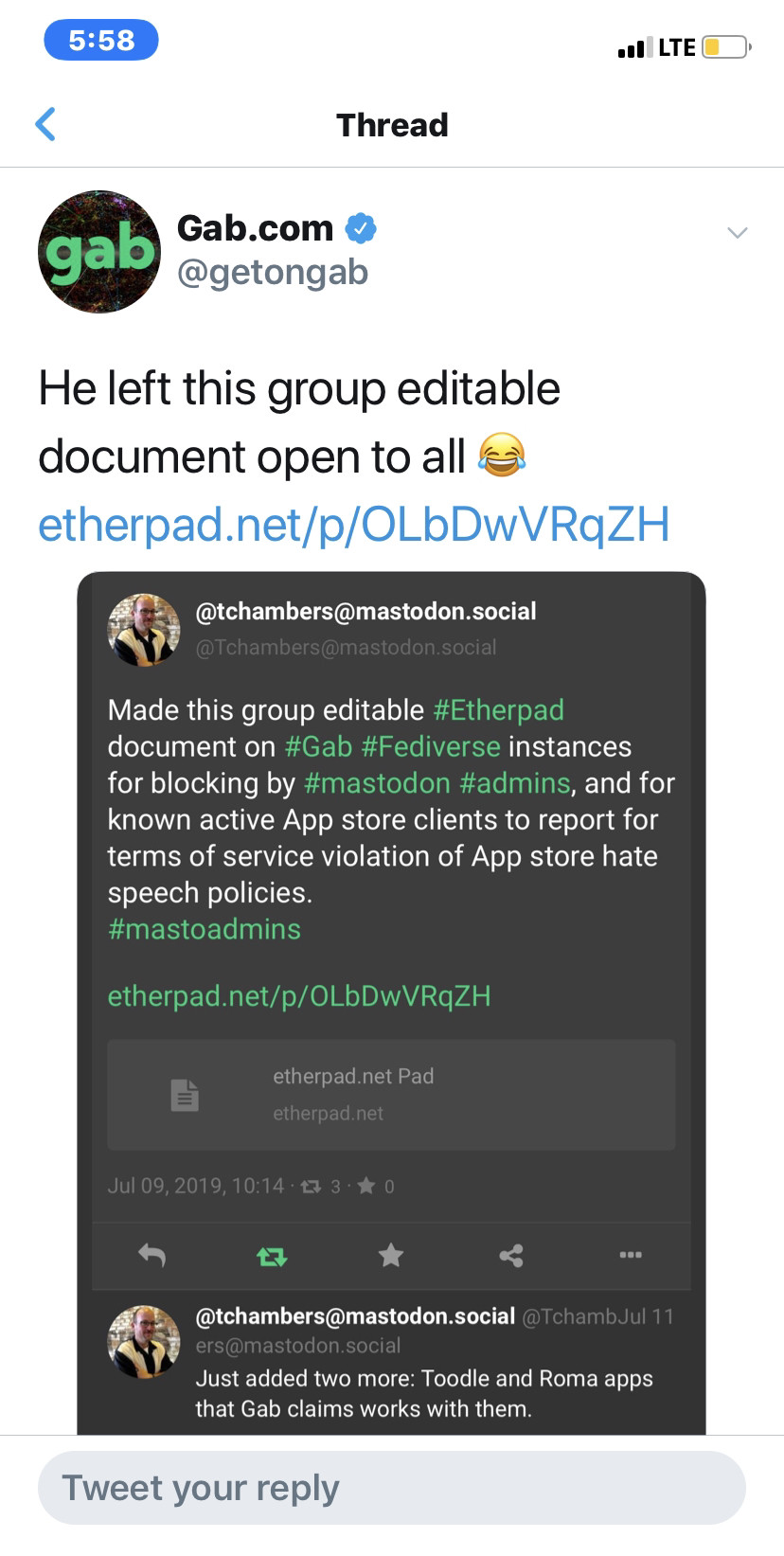Tap the reply arrow icon in screenshot
Viewport: 784px width, 1556px height.
[x=151, y=1256]
